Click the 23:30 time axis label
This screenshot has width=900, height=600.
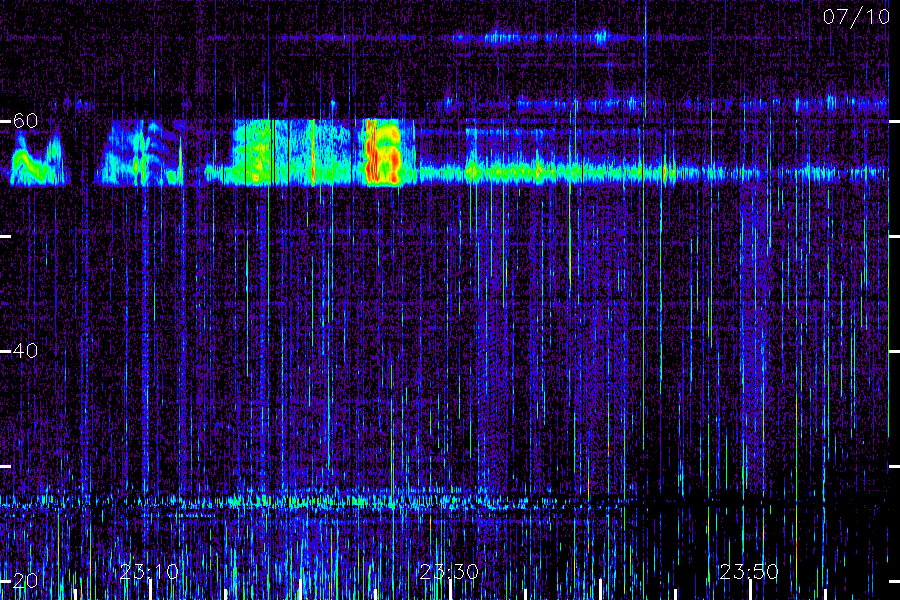[x=449, y=572]
